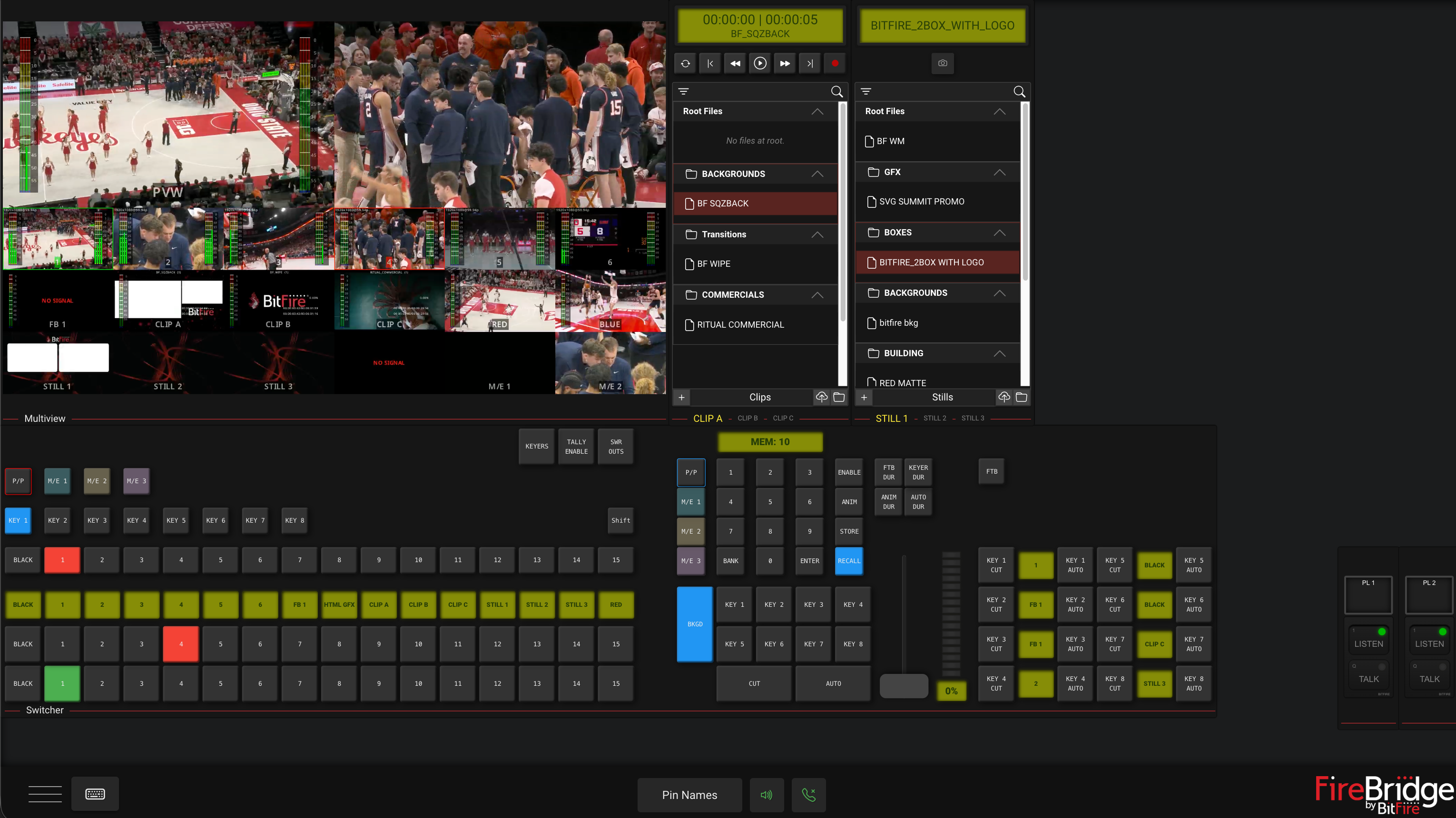Click the KEY 3 CUT button
This screenshot has height=818, width=1456.
click(996, 644)
